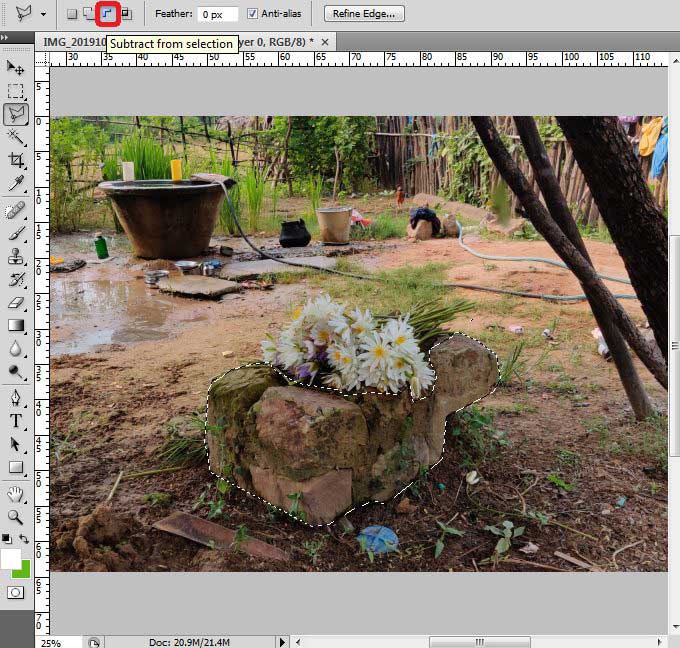Choose Add to selection mode
This screenshot has height=648, width=680.
click(89, 14)
